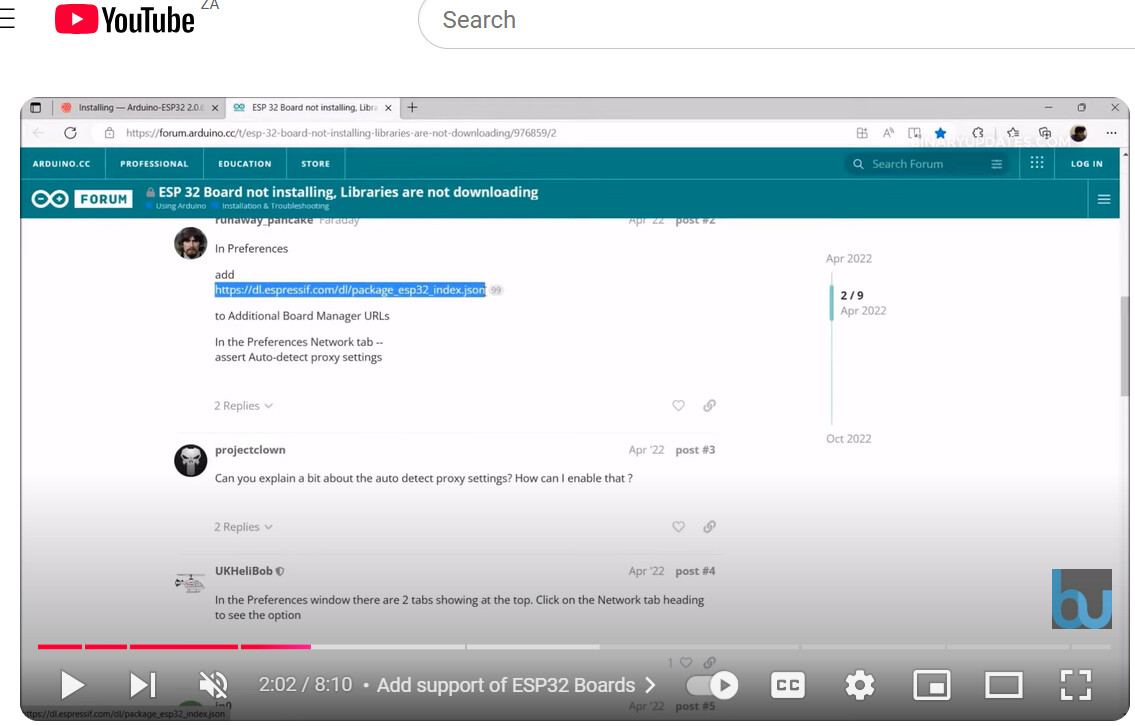Open the forum hamburger sidebar menu
The width and height of the screenshot is (1135, 726).
point(1104,199)
